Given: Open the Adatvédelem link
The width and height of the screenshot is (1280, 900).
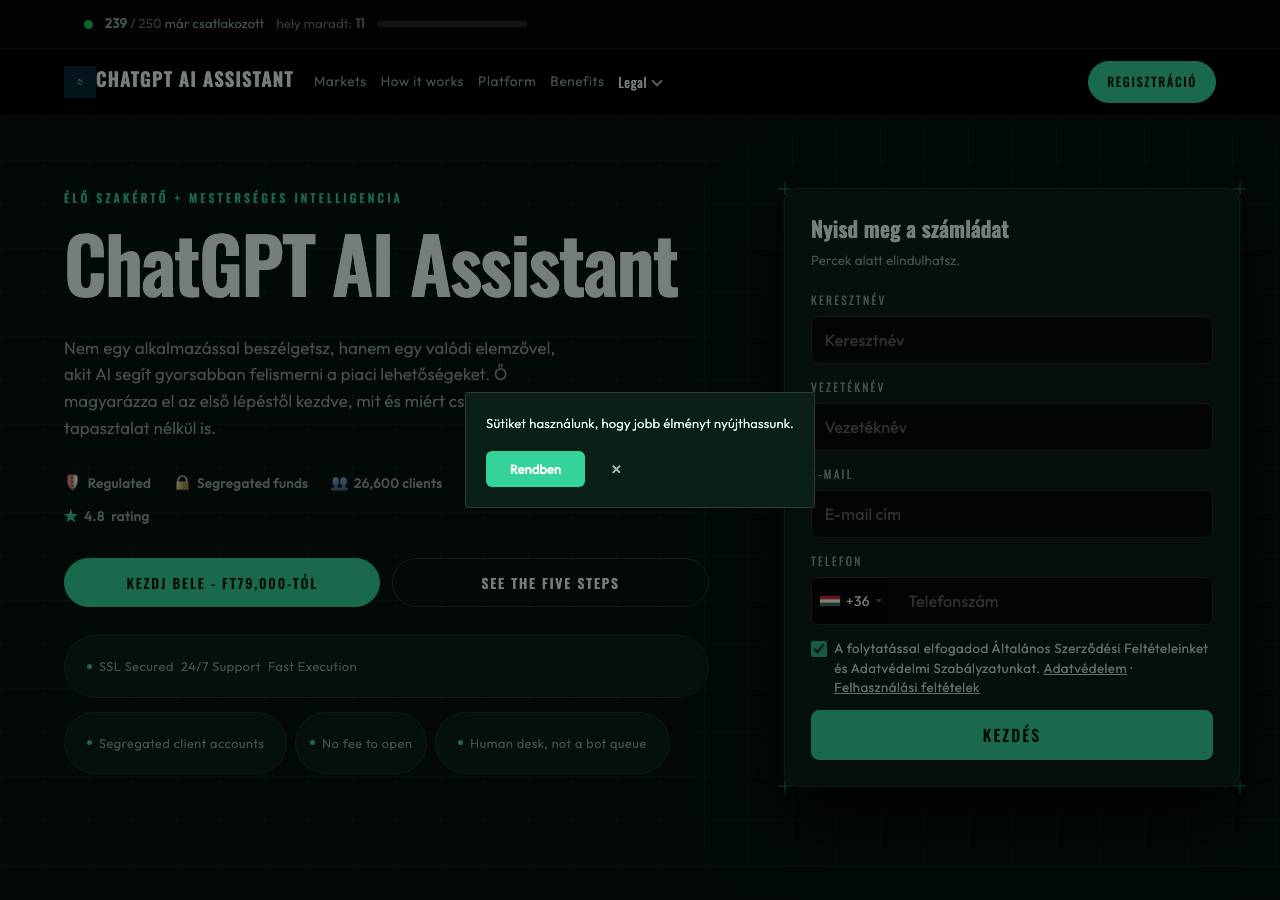Looking at the screenshot, I should pyautogui.click(x=1085, y=668).
